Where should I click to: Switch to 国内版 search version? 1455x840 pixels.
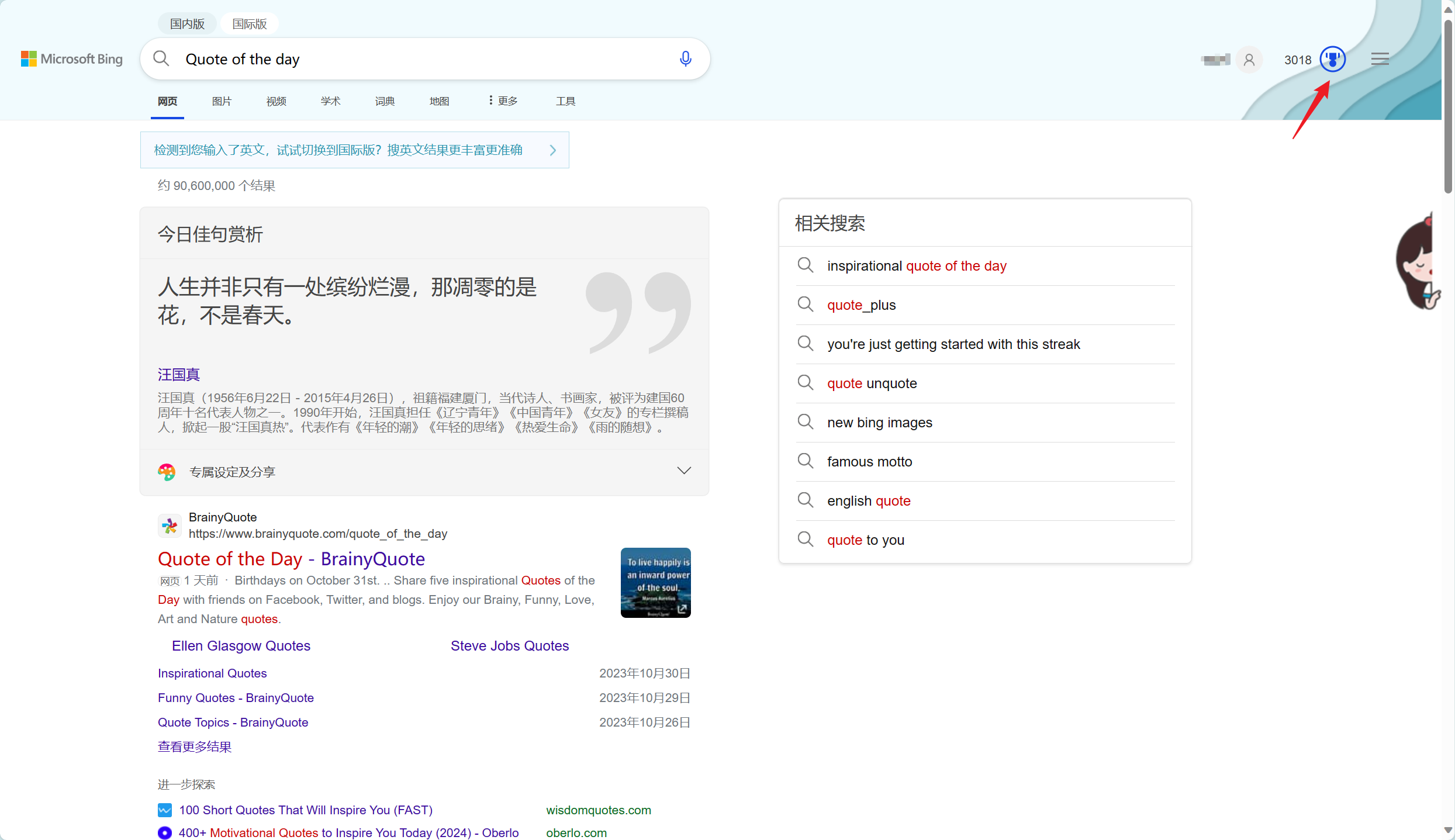click(x=187, y=24)
